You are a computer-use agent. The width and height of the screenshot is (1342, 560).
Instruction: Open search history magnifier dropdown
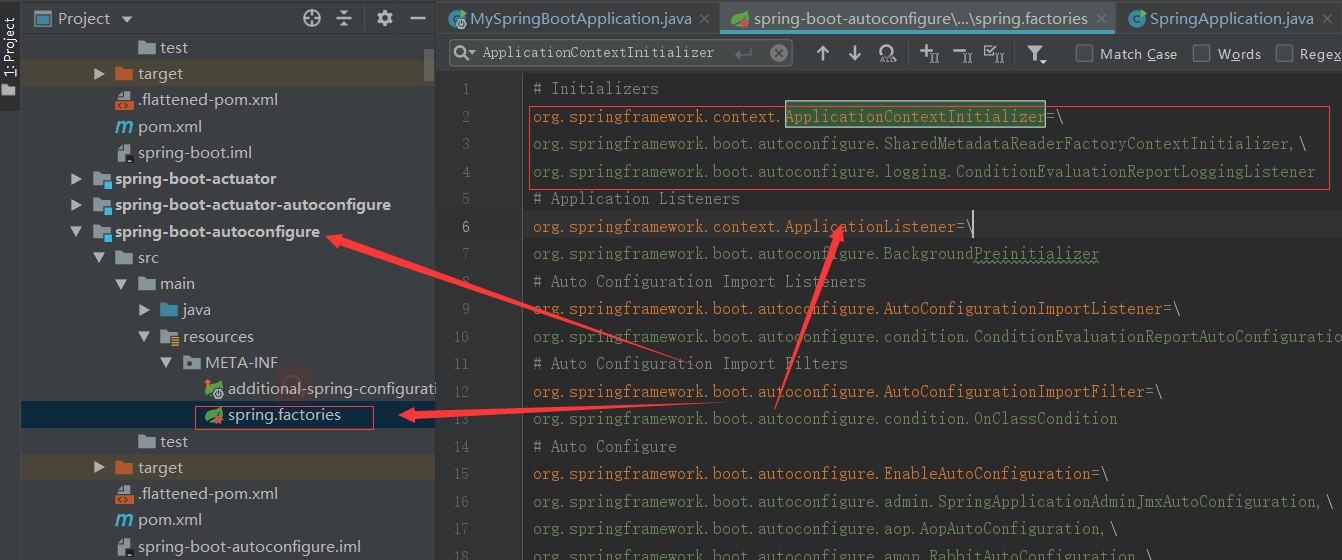click(464, 53)
